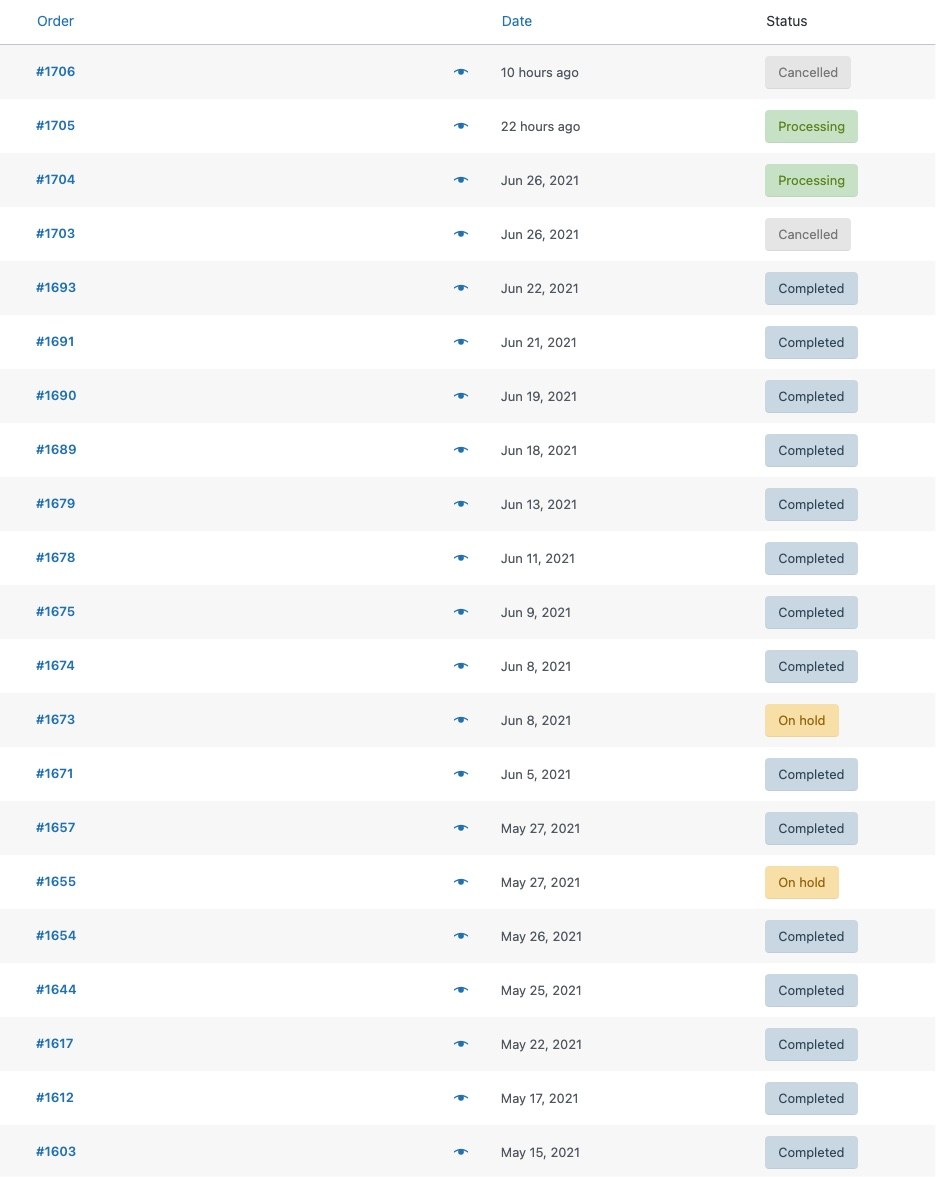Preview order #1644 with eye icon
936x1177 pixels.
tap(461, 990)
